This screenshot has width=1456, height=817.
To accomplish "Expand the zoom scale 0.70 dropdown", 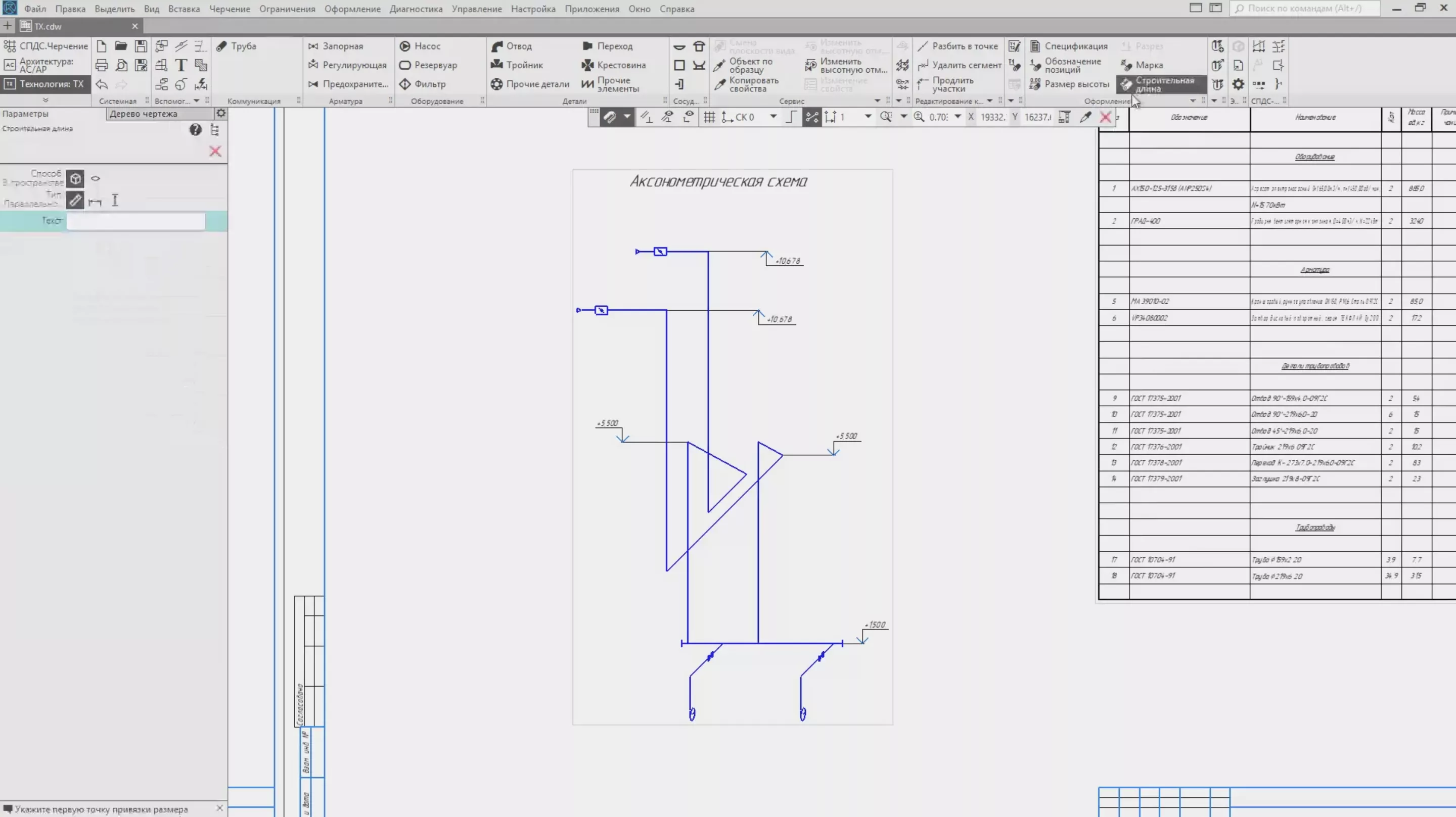I will point(958,117).
